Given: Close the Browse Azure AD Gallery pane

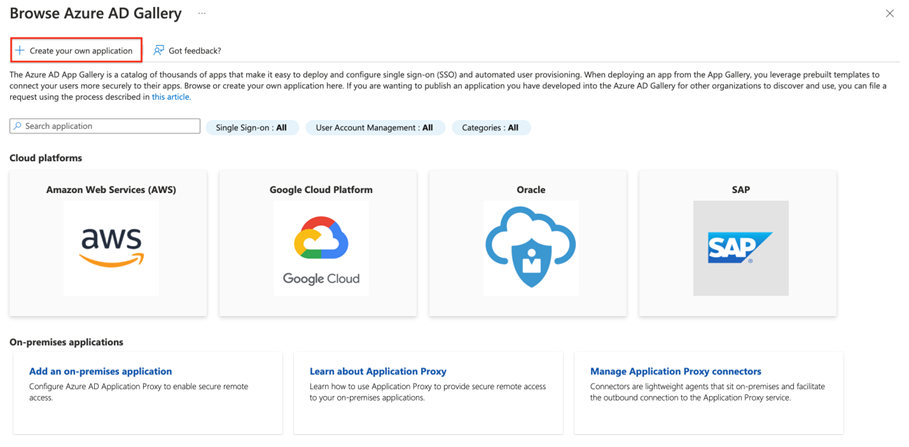Looking at the screenshot, I should (890, 14).
